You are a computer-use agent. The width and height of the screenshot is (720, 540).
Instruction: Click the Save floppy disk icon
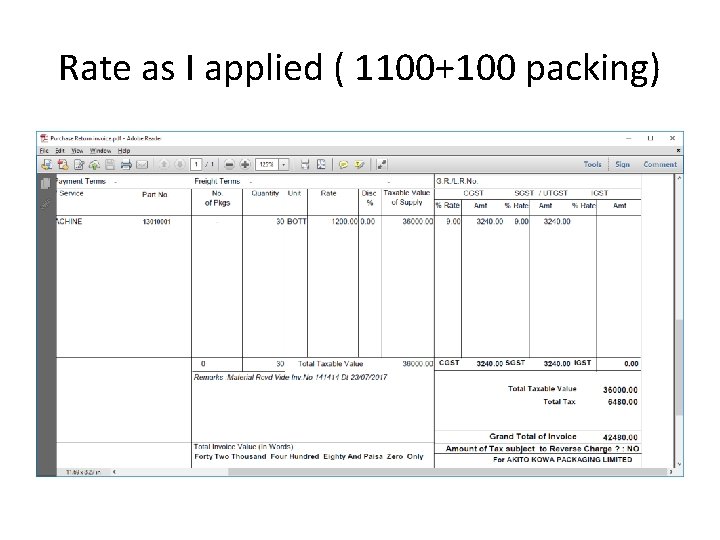tap(110, 164)
